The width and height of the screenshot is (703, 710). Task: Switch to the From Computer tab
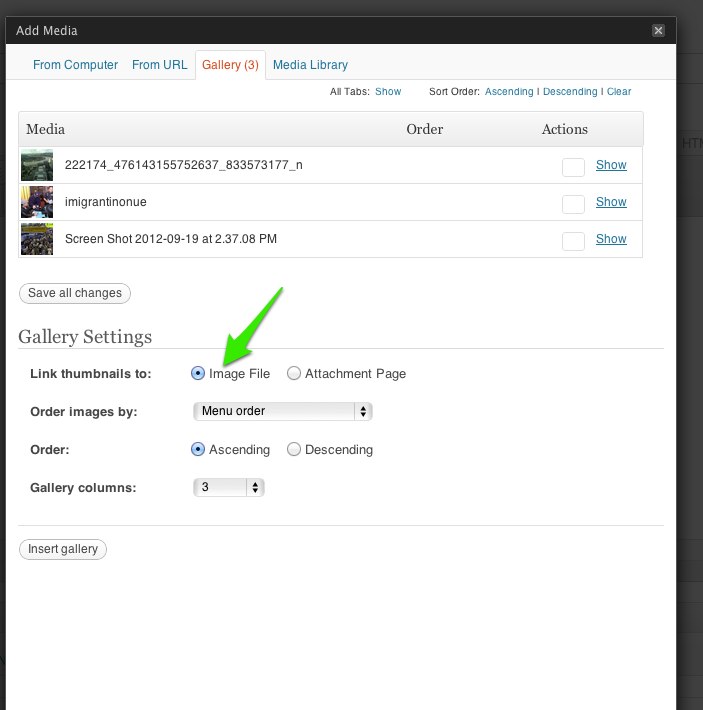coord(75,65)
